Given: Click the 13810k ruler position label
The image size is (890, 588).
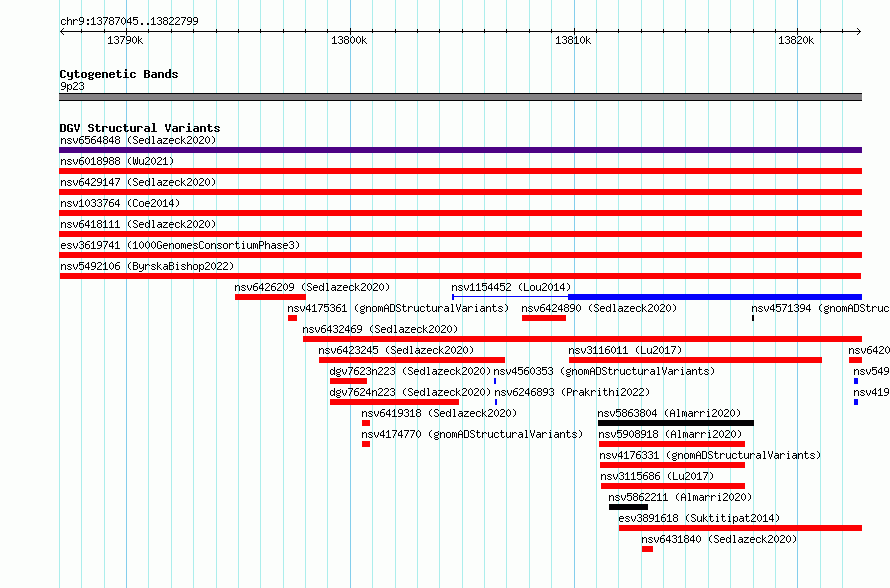Looking at the screenshot, I should (x=573, y=40).
